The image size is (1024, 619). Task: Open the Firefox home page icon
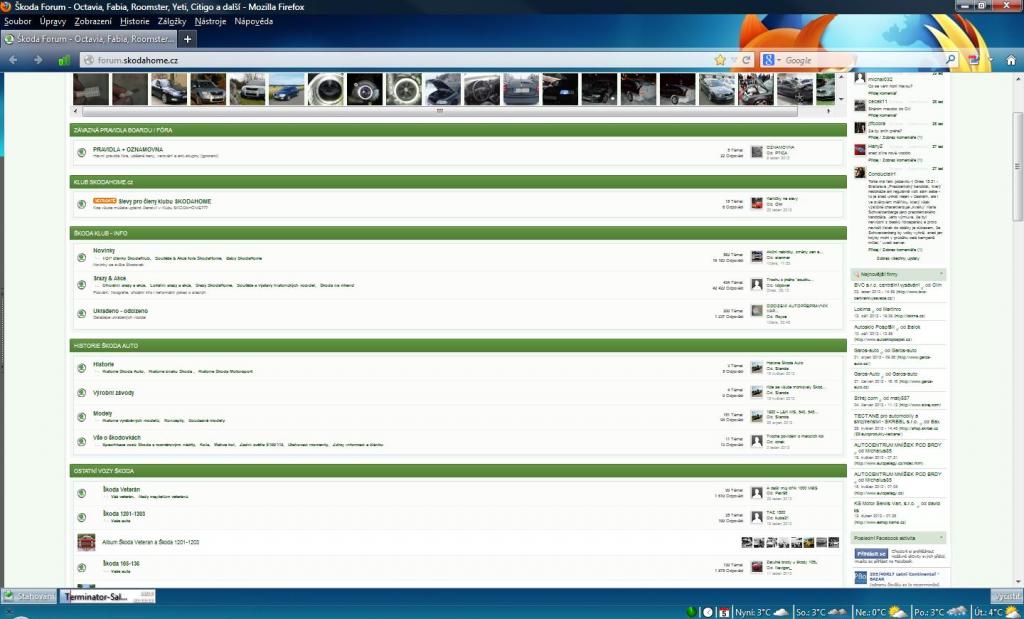tap(1011, 60)
